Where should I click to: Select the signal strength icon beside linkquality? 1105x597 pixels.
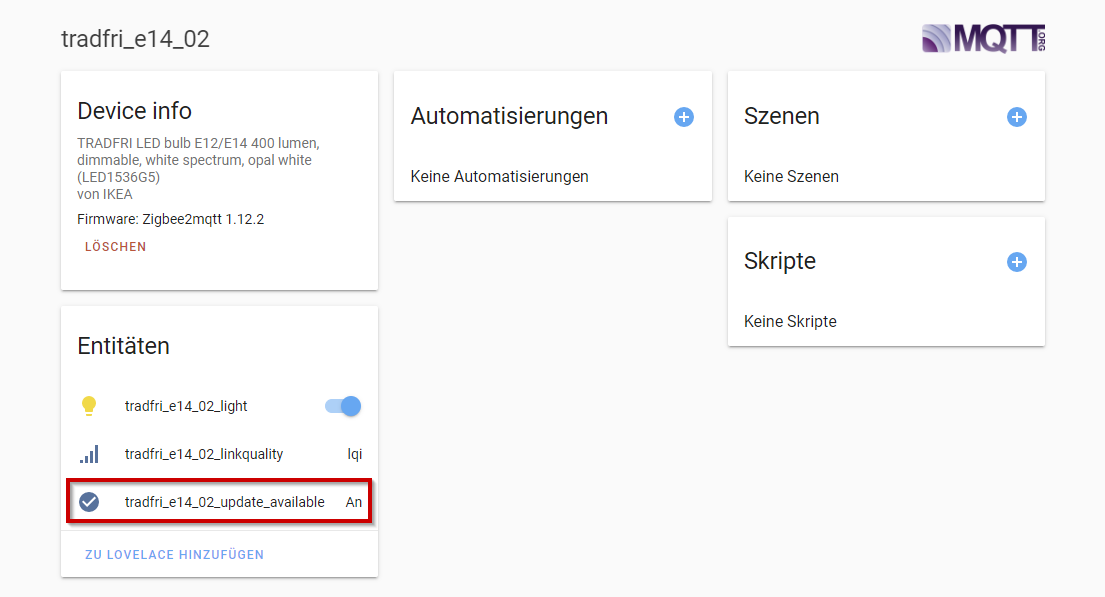click(x=89, y=453)
